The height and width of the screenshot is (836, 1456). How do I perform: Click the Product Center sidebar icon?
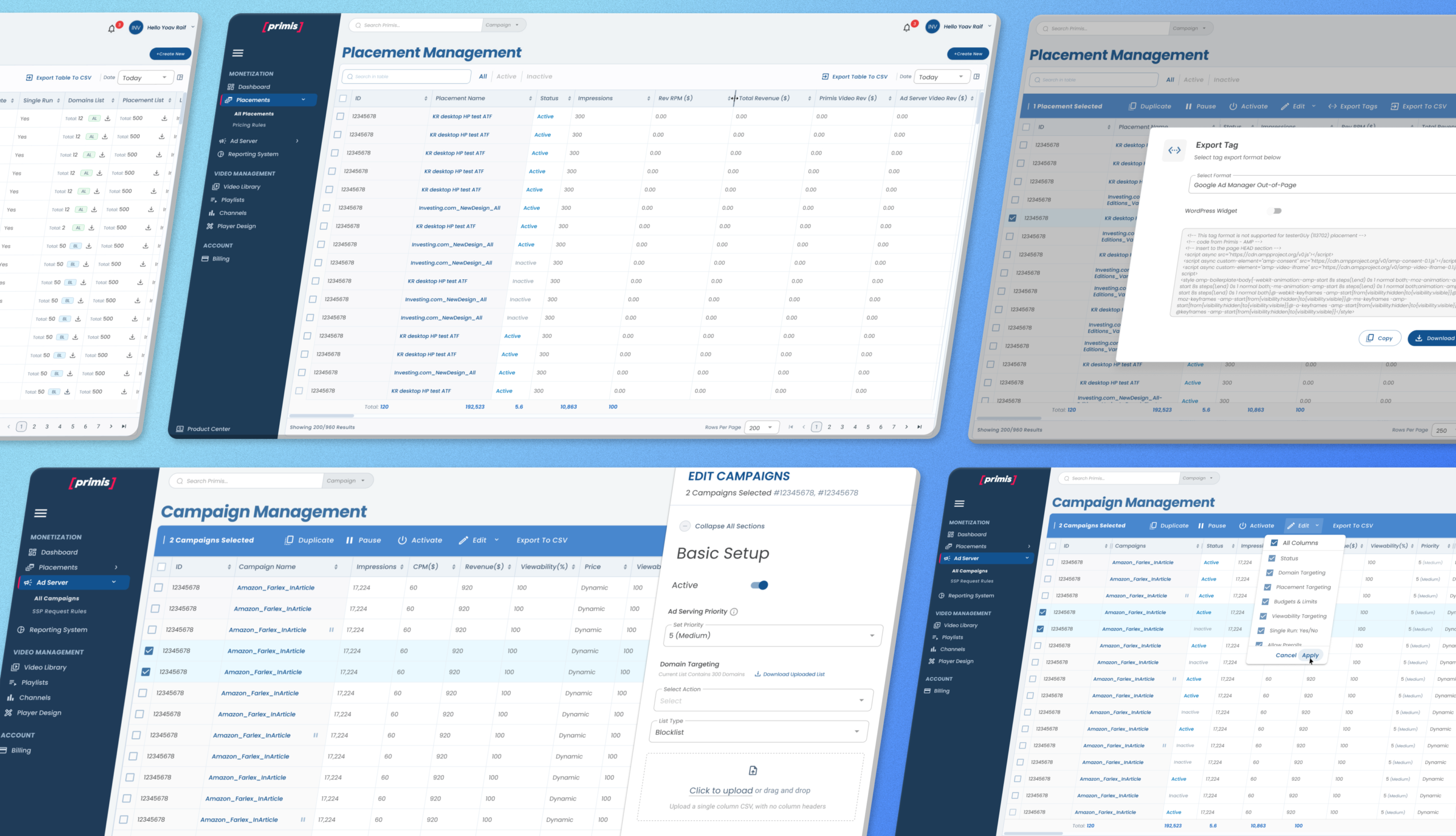click(180, 429)
